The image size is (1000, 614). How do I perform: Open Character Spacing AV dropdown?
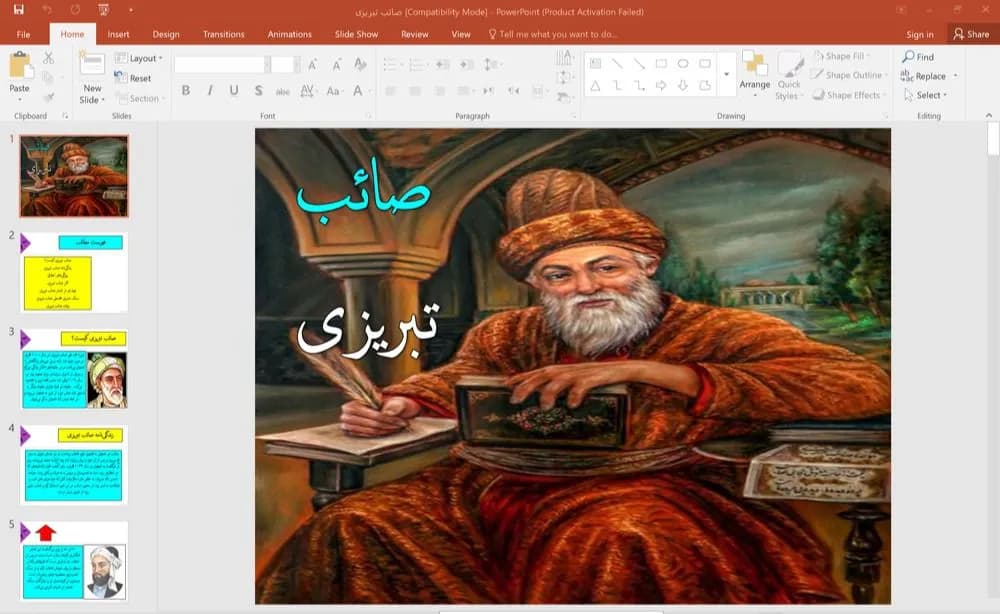(x=308, y=91)
